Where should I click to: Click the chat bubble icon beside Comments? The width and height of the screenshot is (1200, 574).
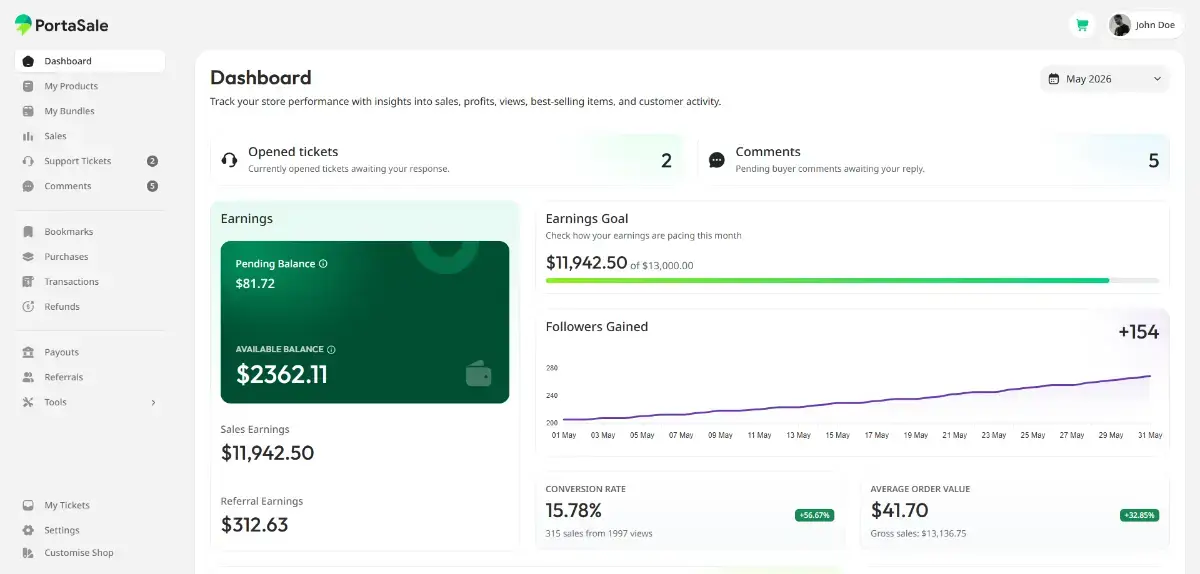click(717, 160)
